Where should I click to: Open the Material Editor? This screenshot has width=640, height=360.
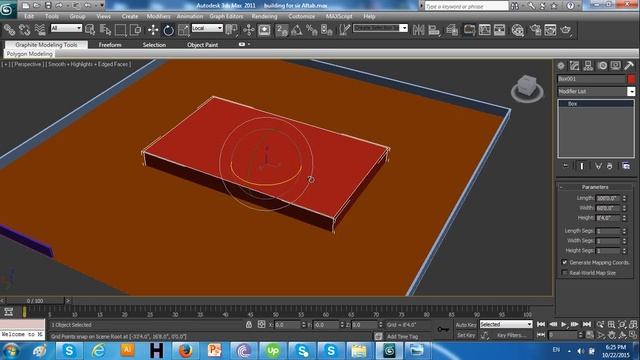tap(518, 30)
